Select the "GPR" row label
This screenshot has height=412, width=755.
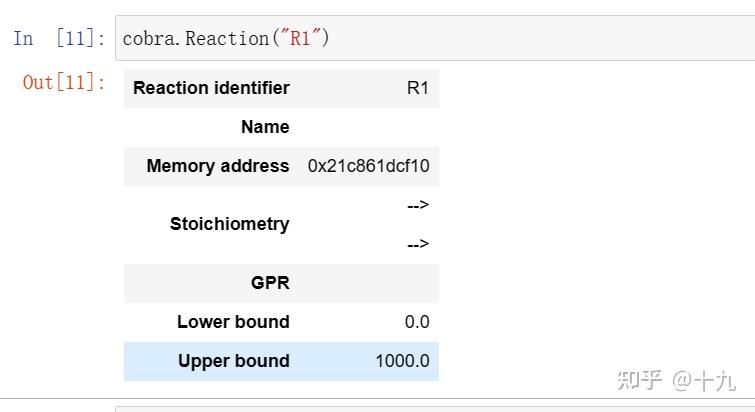pyautogui.click(x=270, y=283)
